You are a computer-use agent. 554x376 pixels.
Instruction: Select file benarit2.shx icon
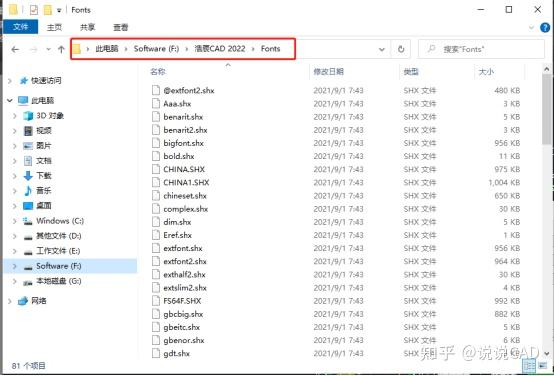(x=156, y=130)
